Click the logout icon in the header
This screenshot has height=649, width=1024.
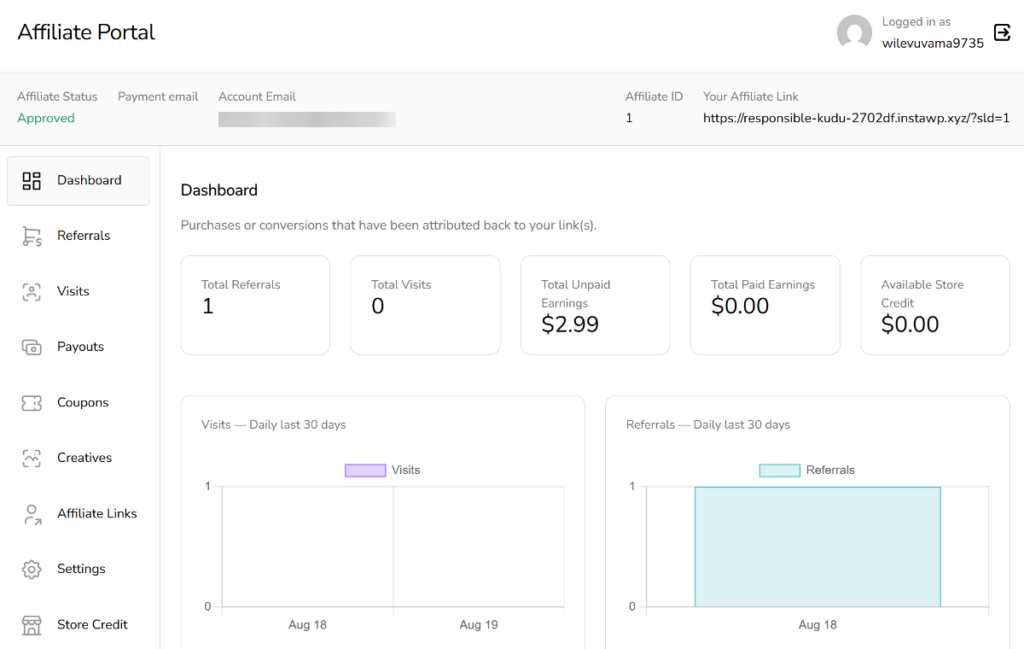(x=1003, y=32)
